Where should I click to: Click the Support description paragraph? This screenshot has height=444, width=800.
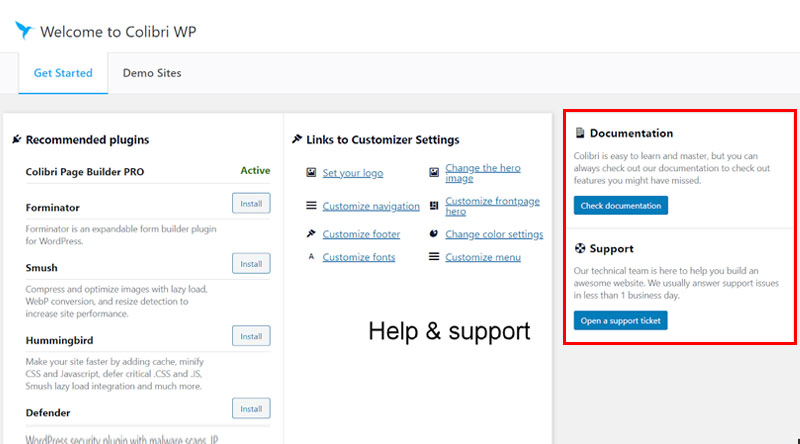(x=676, y=283)
